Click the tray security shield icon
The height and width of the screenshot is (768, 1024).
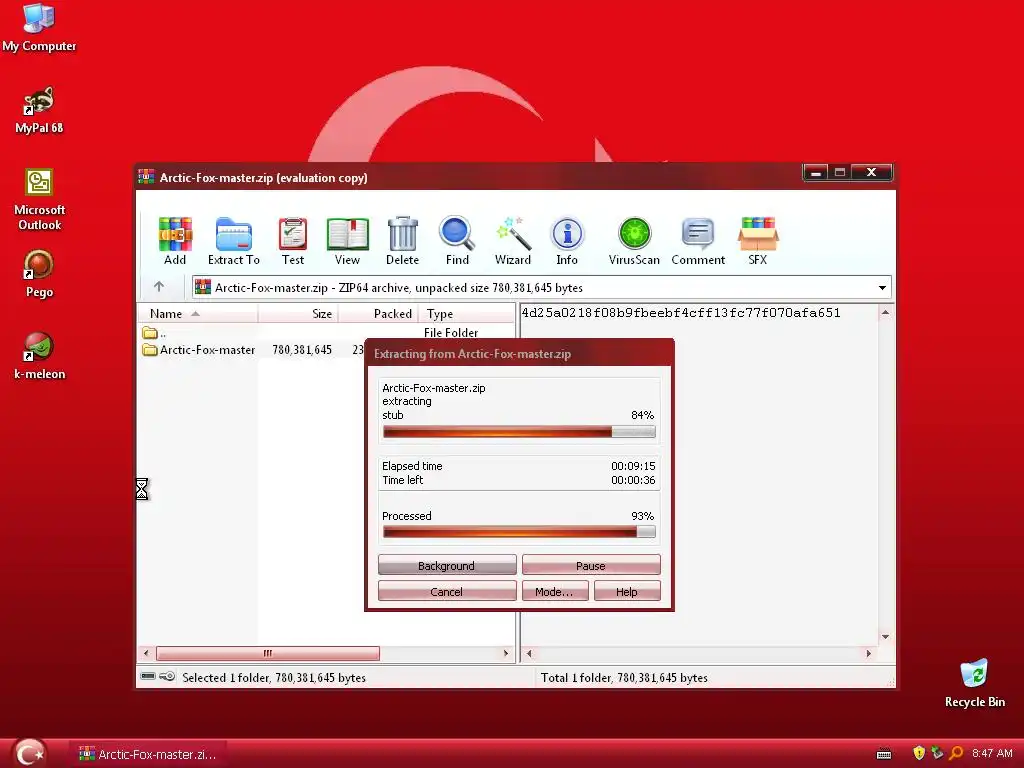click(x=919, y=753)
